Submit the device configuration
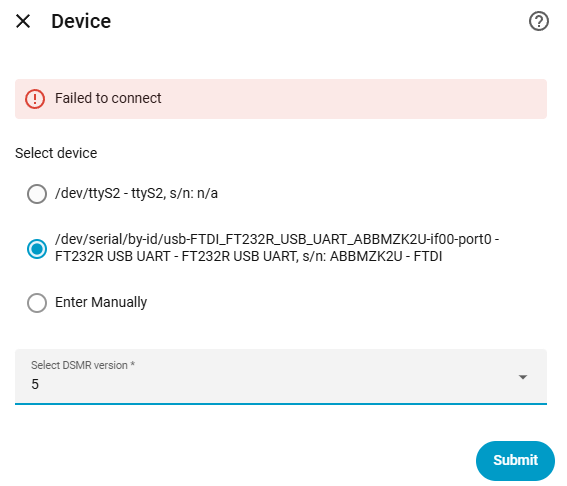 click(x=515, y=461)
